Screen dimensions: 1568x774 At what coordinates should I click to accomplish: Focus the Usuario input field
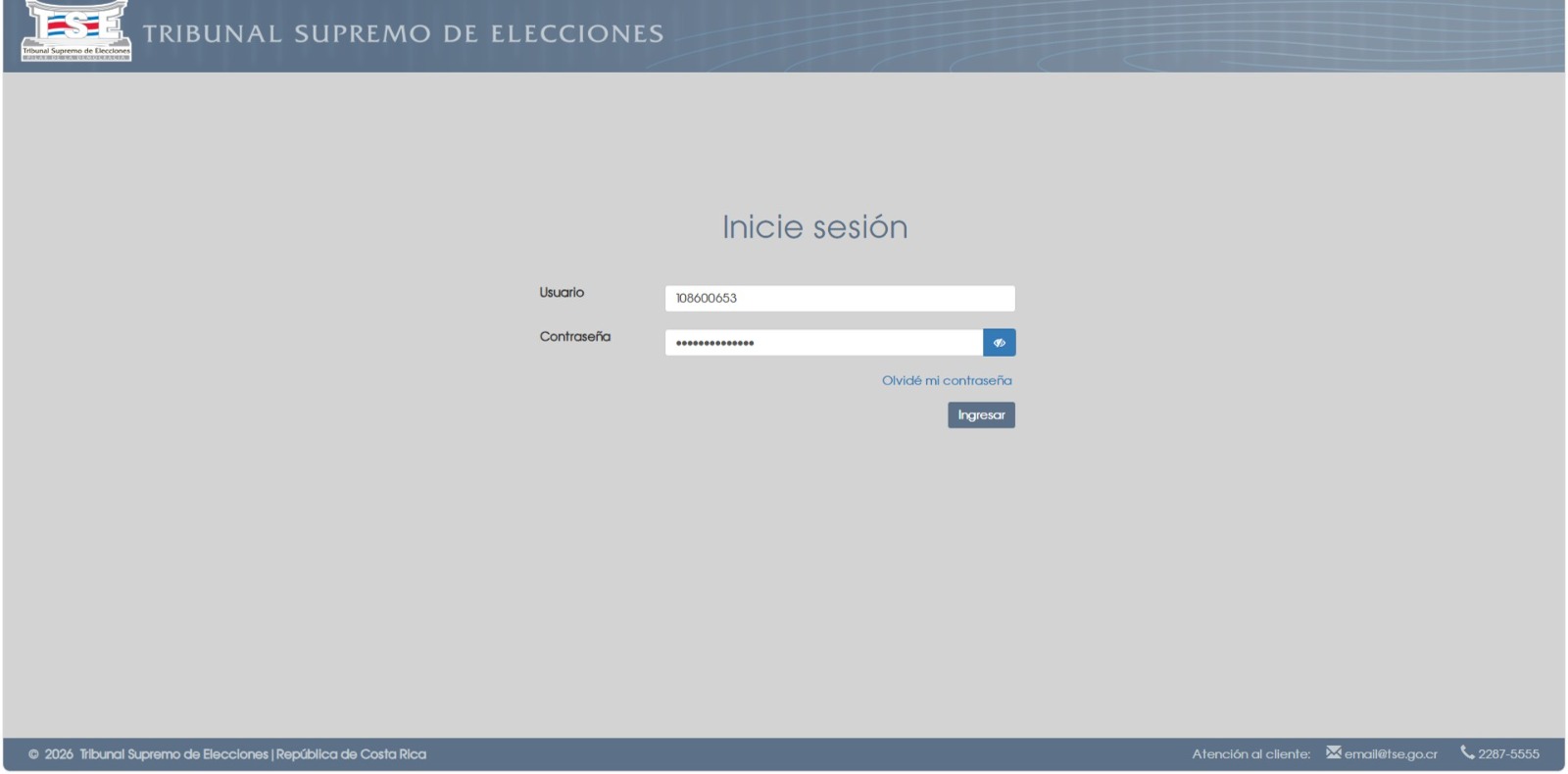(x=840, y=299)
